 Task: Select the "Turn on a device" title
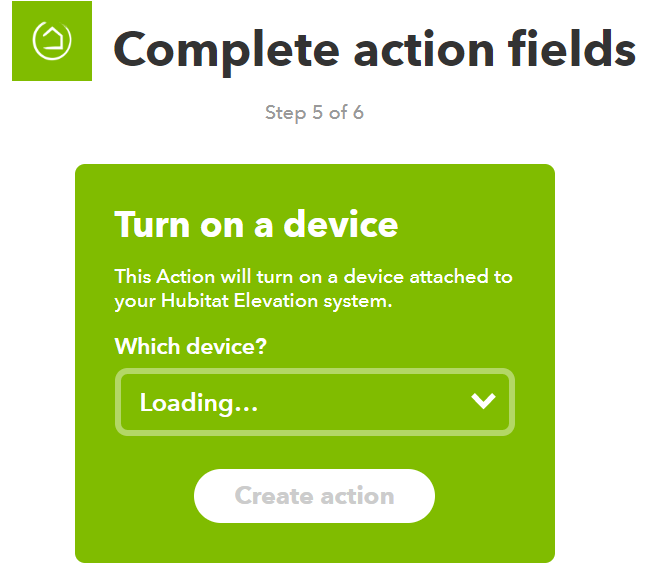click(x=256, y=224)
